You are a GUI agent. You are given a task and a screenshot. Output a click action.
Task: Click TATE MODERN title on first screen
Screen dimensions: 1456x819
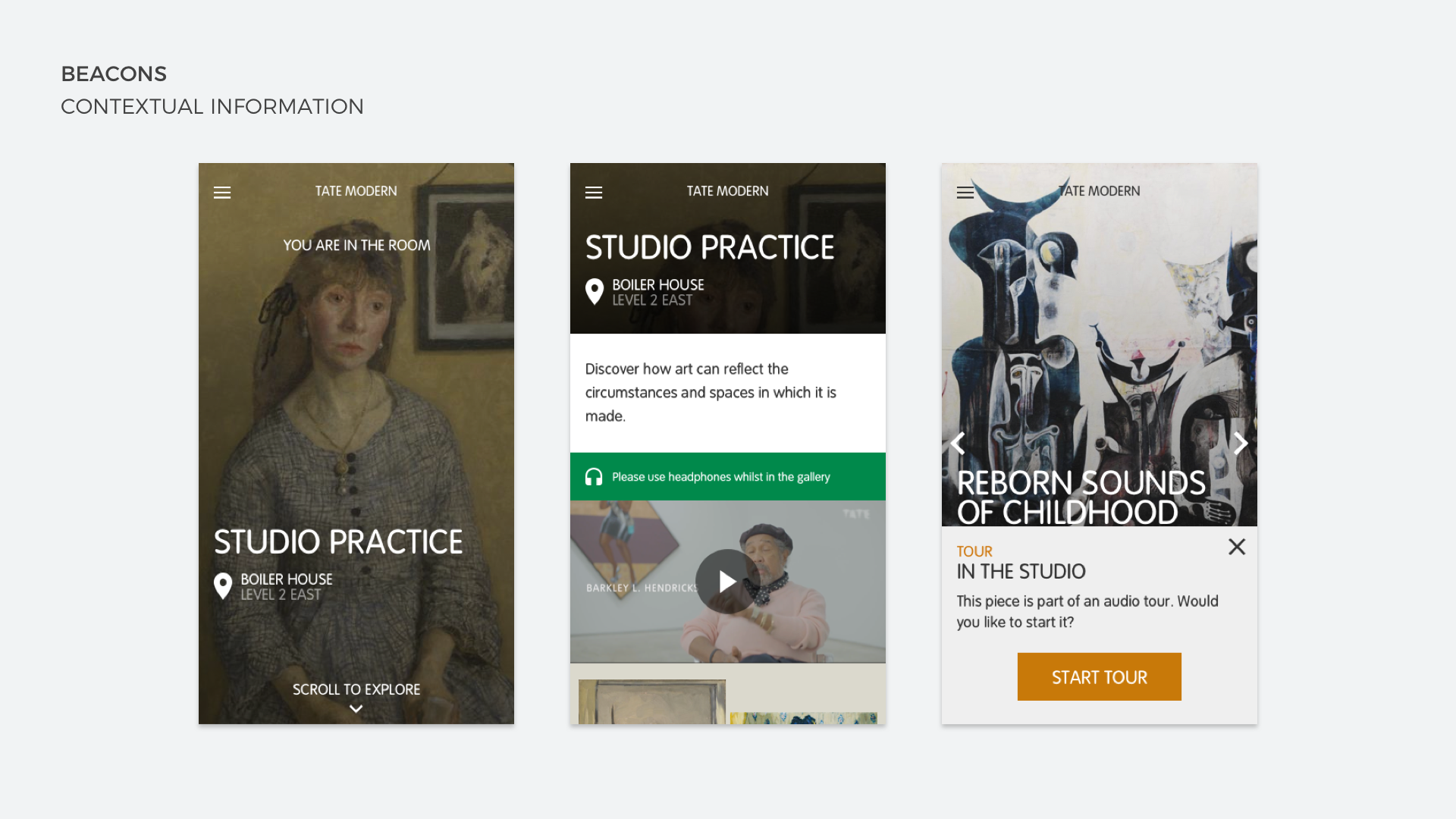point(356,191)
